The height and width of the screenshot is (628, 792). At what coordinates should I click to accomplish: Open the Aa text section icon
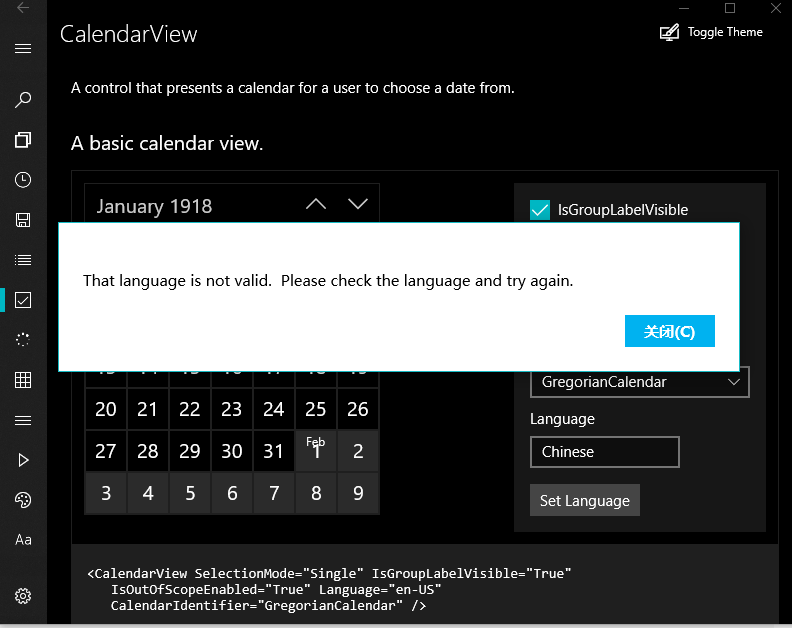(23, 540)
